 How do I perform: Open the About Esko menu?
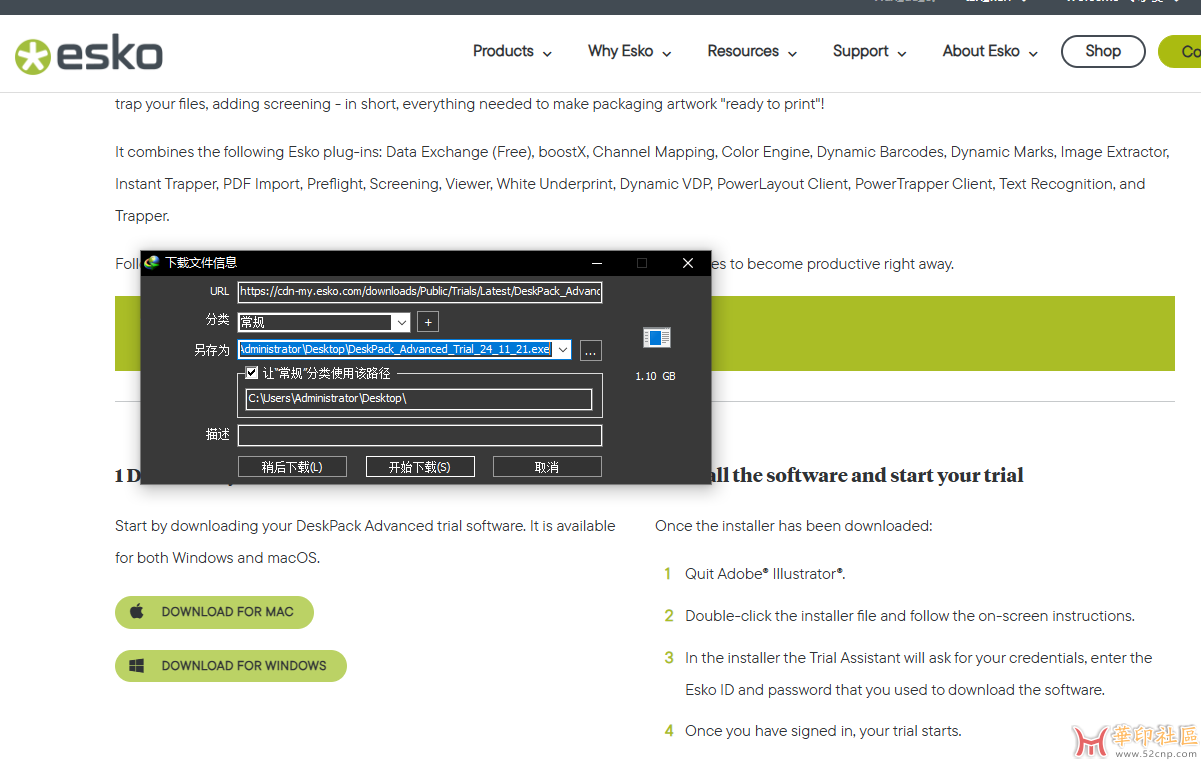(x=990, y=51)
